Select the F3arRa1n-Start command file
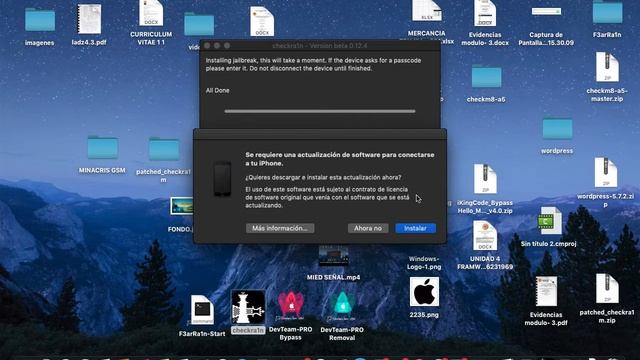Image resolution: width=640 pixels, height=360 pixels. 202,310
